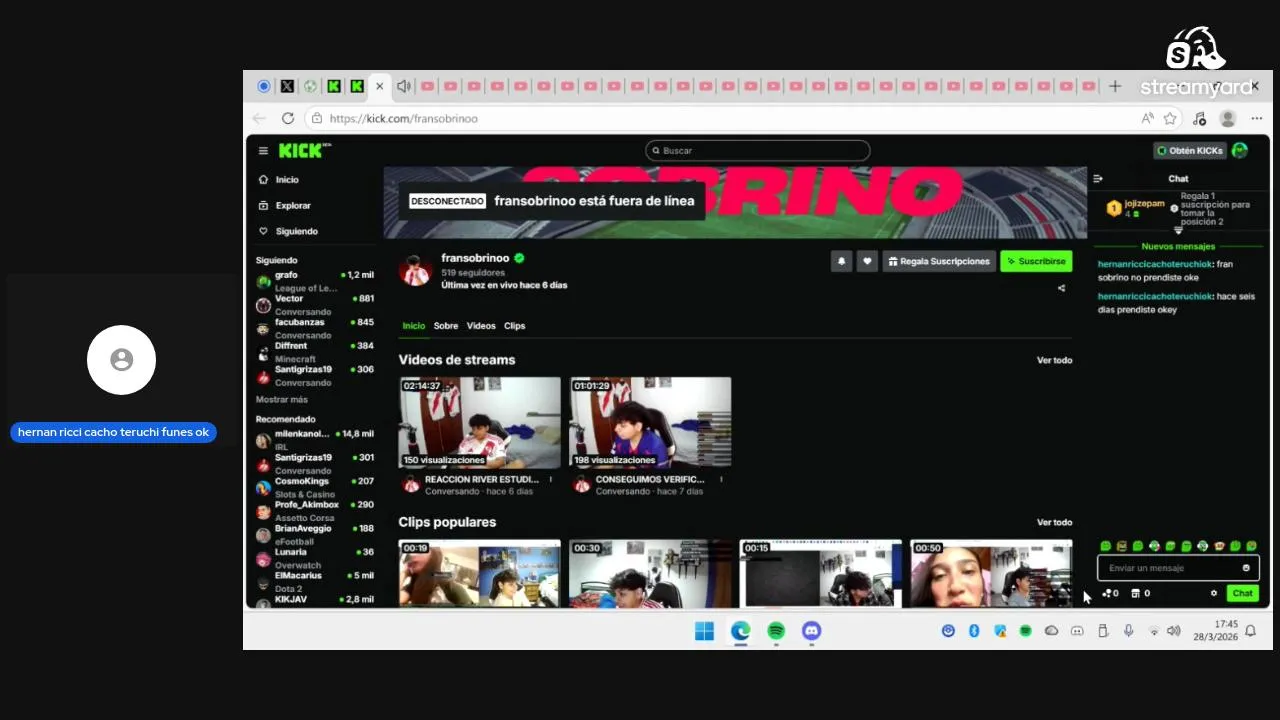Open options menu for CONSEGUIMOS VERIFIC video
The height and width of the screenshot is (720, 1280).
click(x=721, y=479)
